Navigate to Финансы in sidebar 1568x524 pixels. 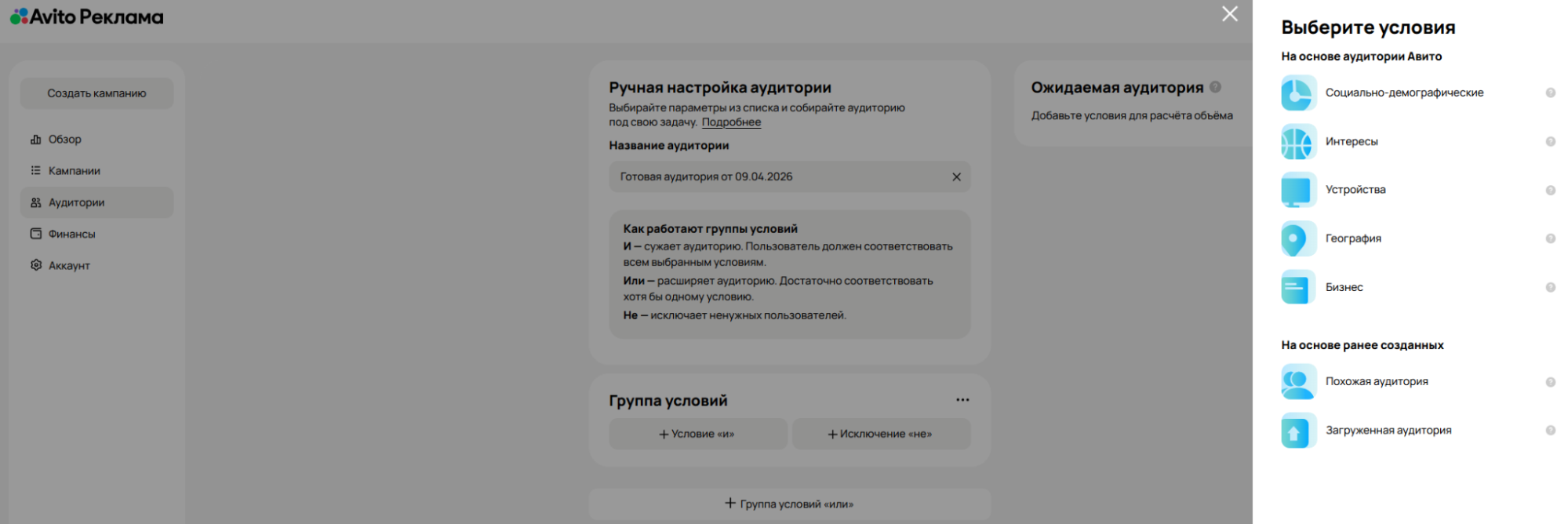pyautogui.click(x=71, y=235)
